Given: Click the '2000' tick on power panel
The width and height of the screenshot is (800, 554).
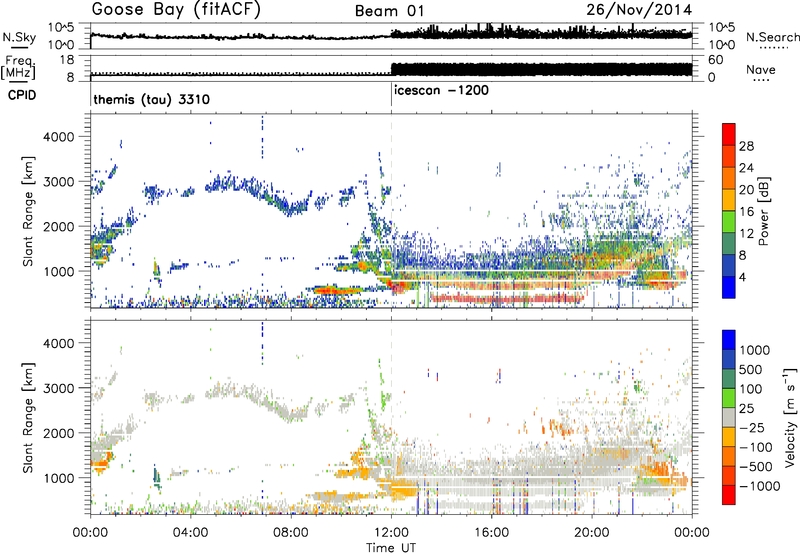Looking at the screenshot, I should 58,226.
